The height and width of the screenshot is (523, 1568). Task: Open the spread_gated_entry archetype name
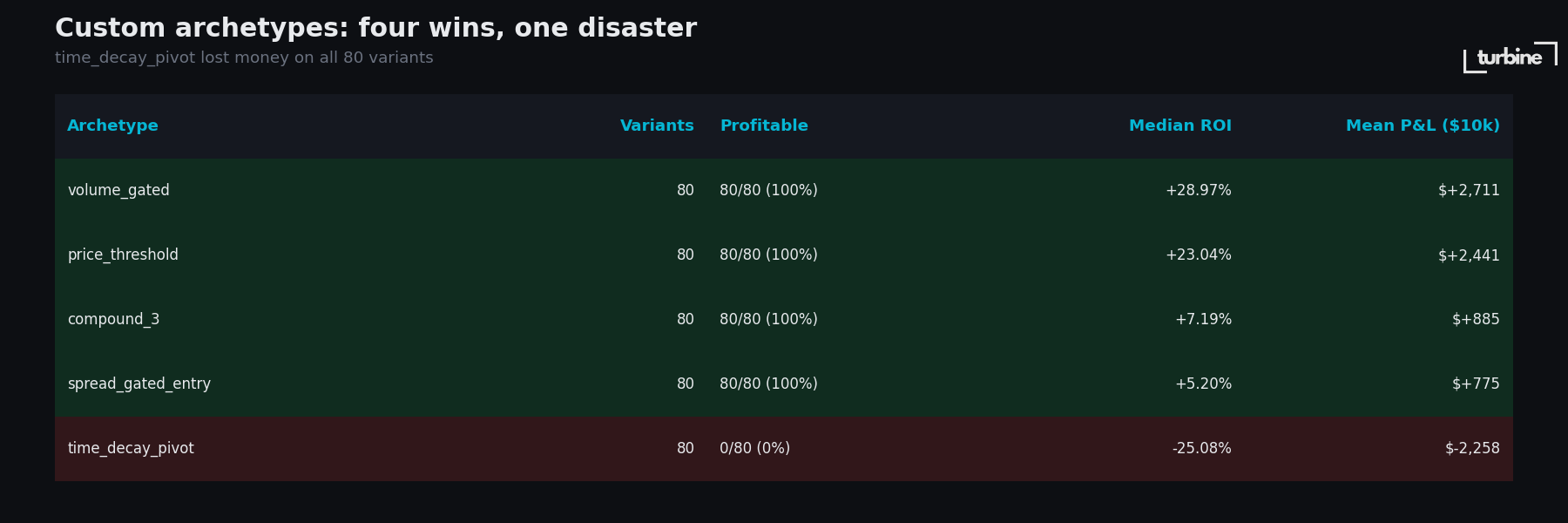tap(139, 384)
